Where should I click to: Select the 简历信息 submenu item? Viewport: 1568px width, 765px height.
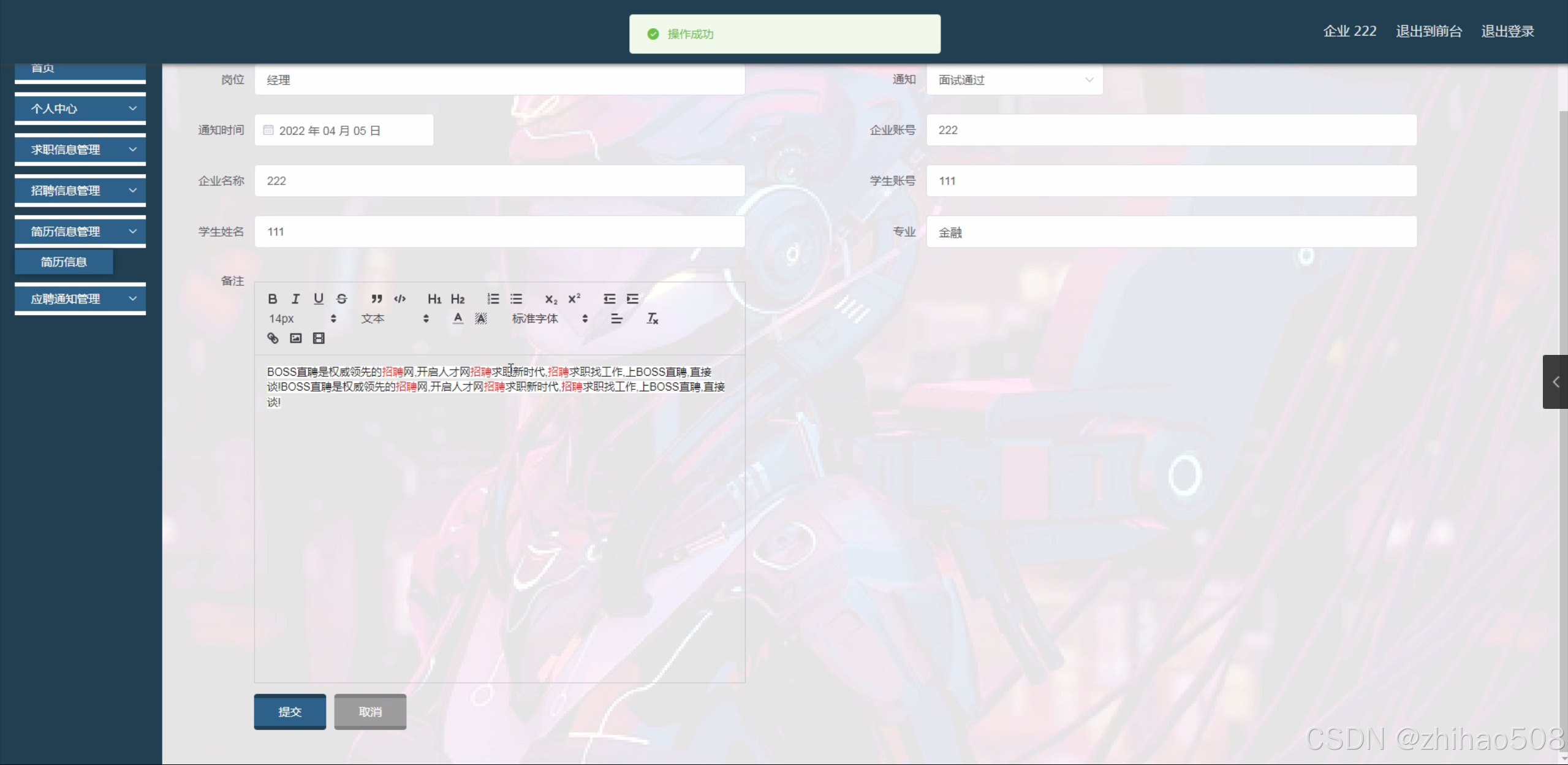64,262
